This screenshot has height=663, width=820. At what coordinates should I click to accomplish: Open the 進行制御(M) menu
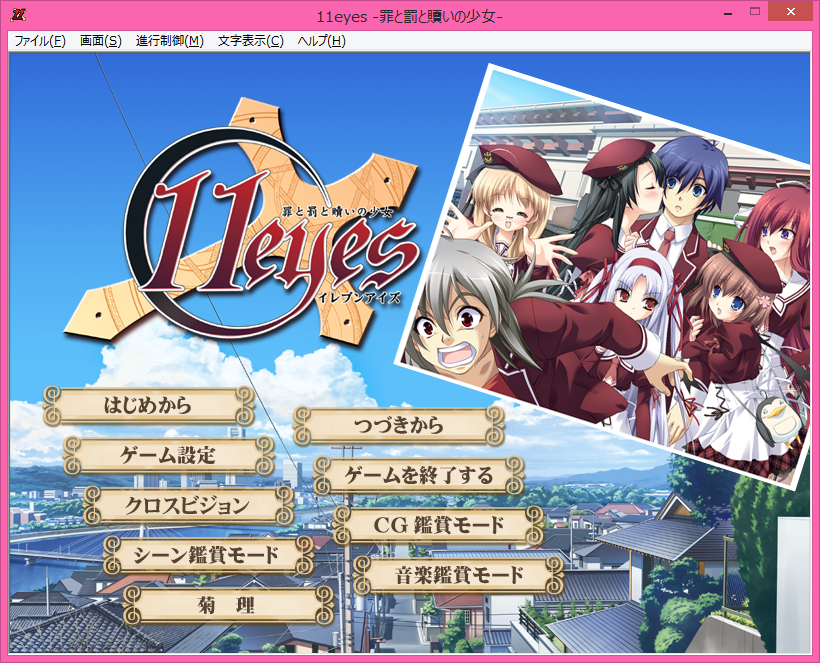pos(169,41)
